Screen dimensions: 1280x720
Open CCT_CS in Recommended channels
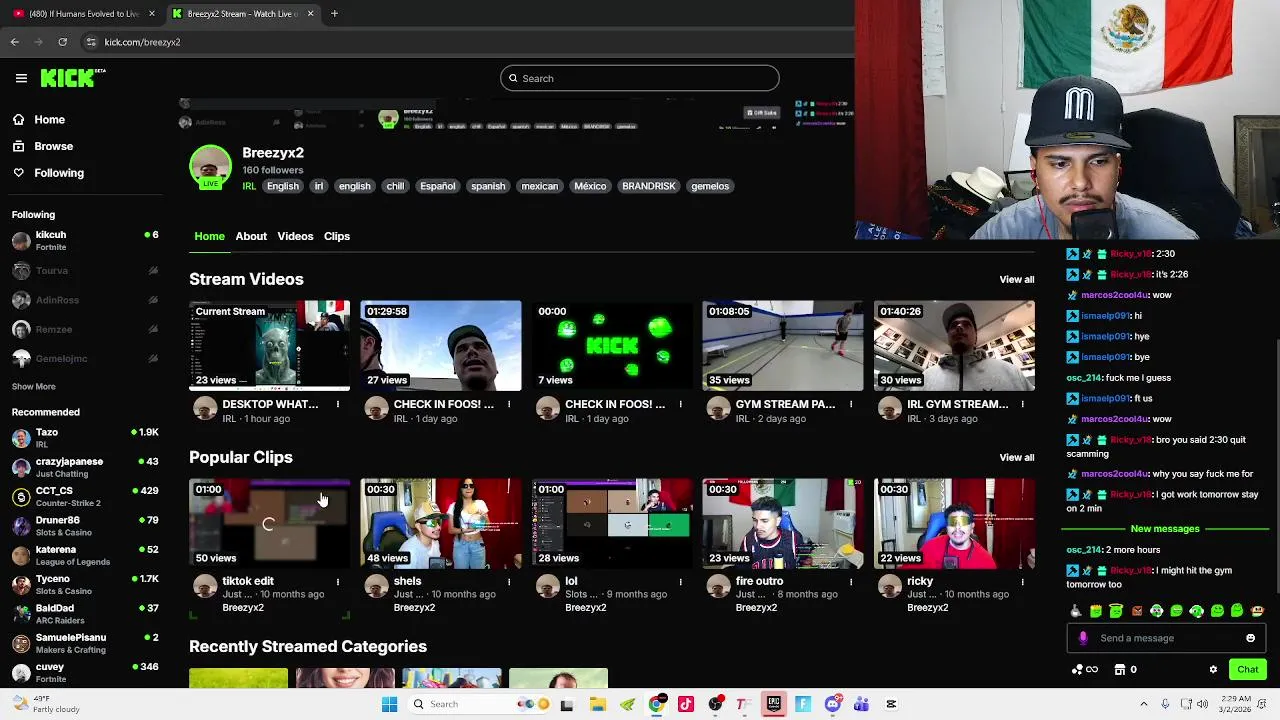tap(84, 496)
